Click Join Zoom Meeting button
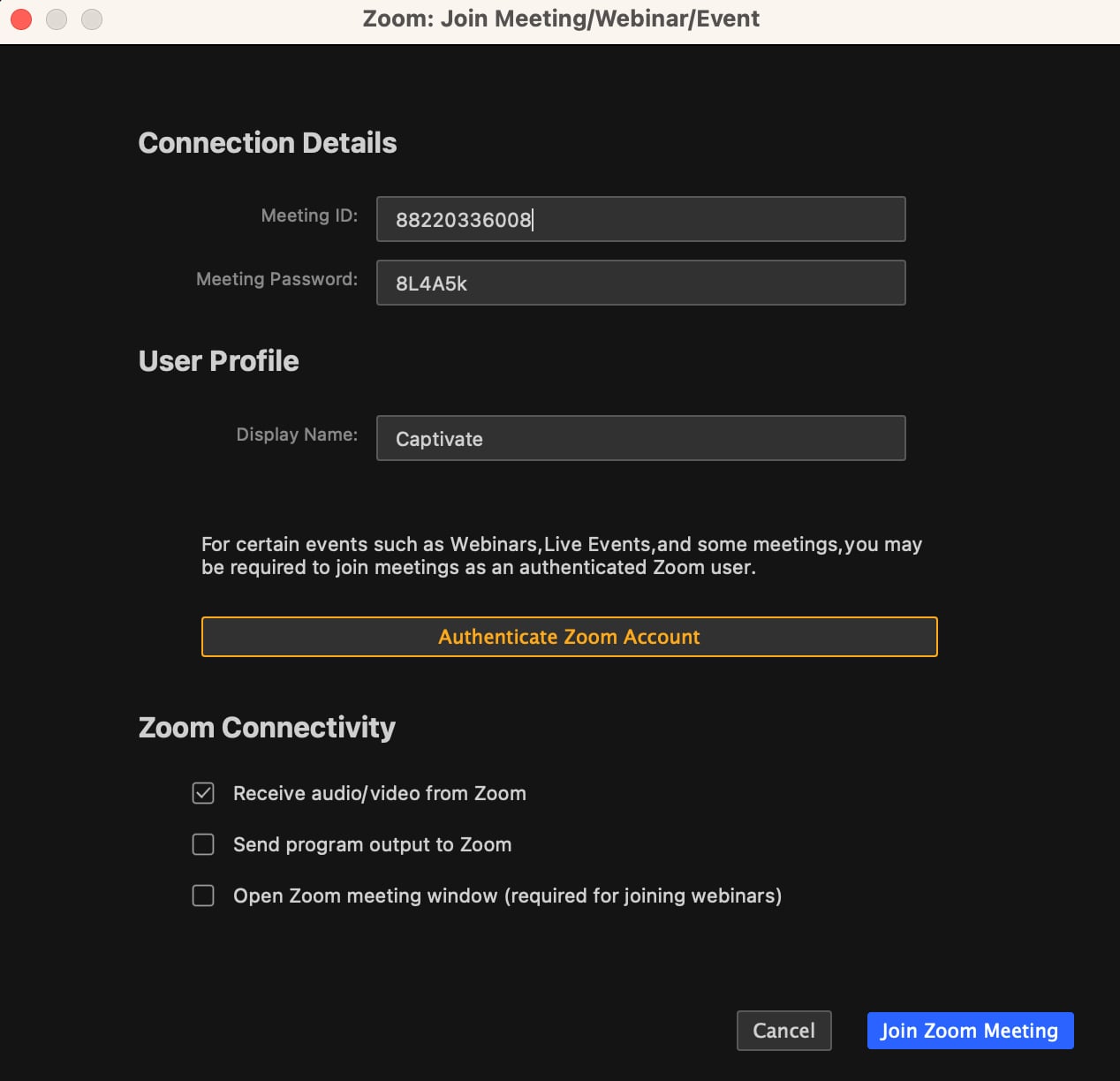The height and width of the screenshot is (1081, 1120). pos(971,1031)
